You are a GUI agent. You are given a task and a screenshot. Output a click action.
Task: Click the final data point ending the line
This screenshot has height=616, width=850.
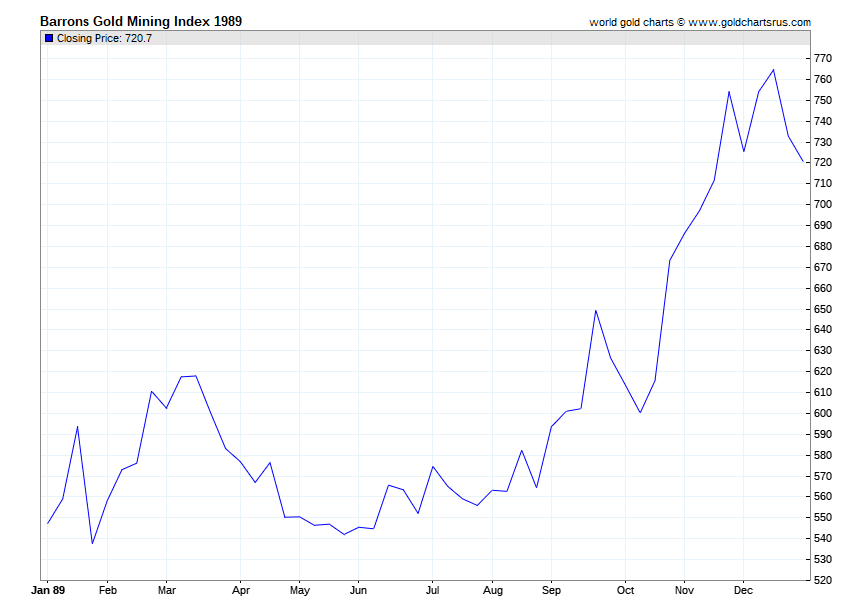[803, 161]
